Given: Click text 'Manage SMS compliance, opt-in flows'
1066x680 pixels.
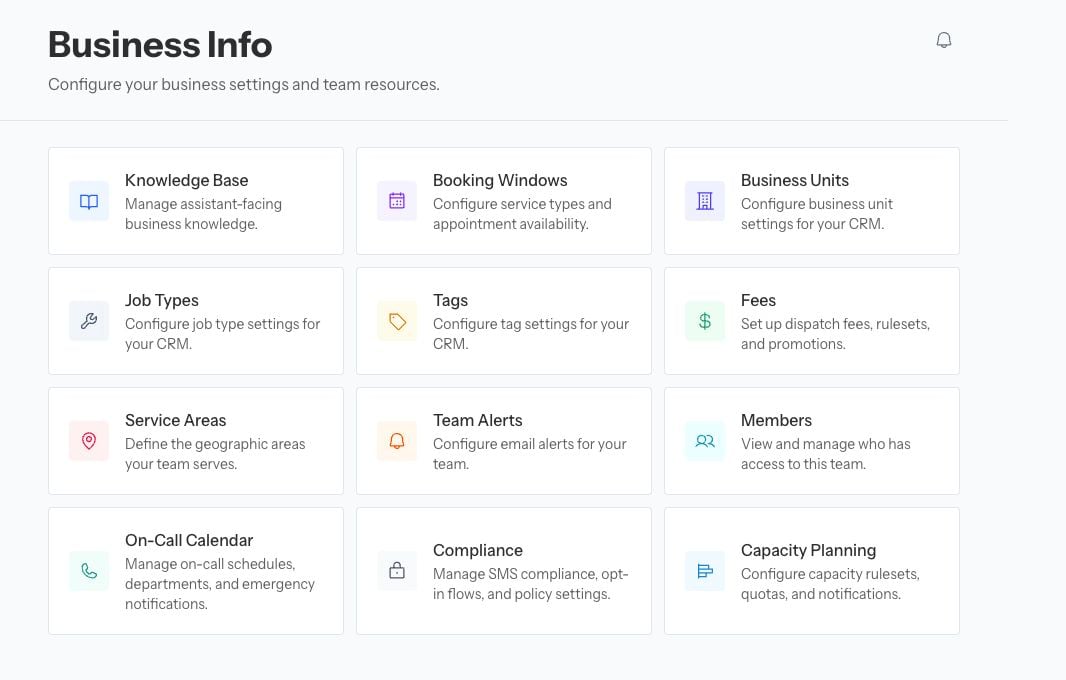Looking at the screenshot, I should click(x=530, y=583).
